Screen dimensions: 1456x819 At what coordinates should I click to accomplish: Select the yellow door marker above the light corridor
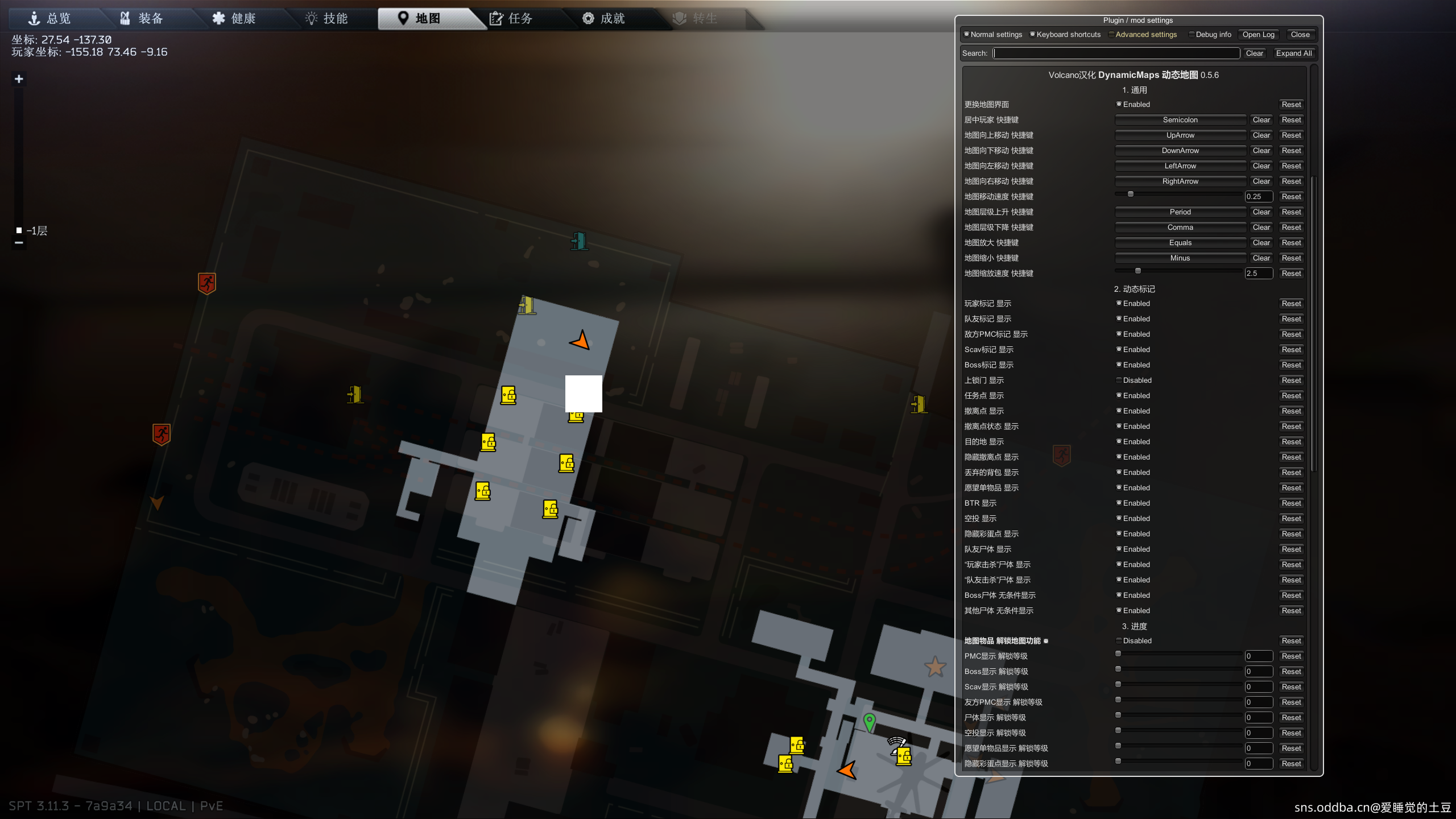[527, 305]
